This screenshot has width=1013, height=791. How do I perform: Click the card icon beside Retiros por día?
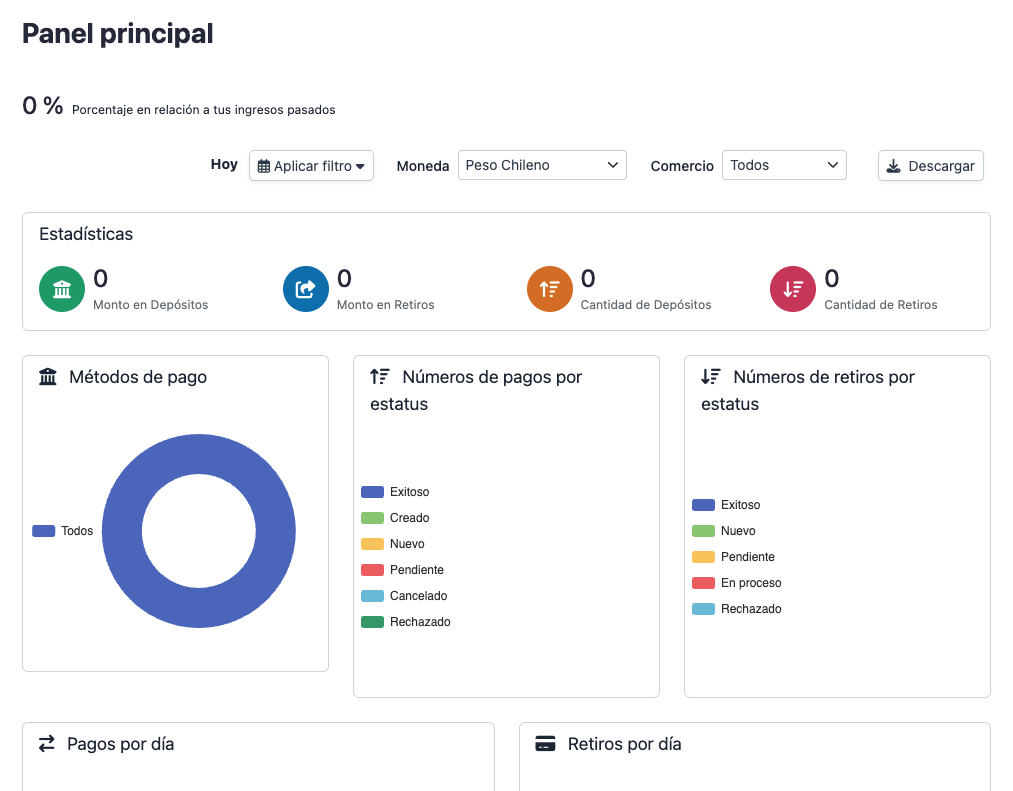point(545,744)
